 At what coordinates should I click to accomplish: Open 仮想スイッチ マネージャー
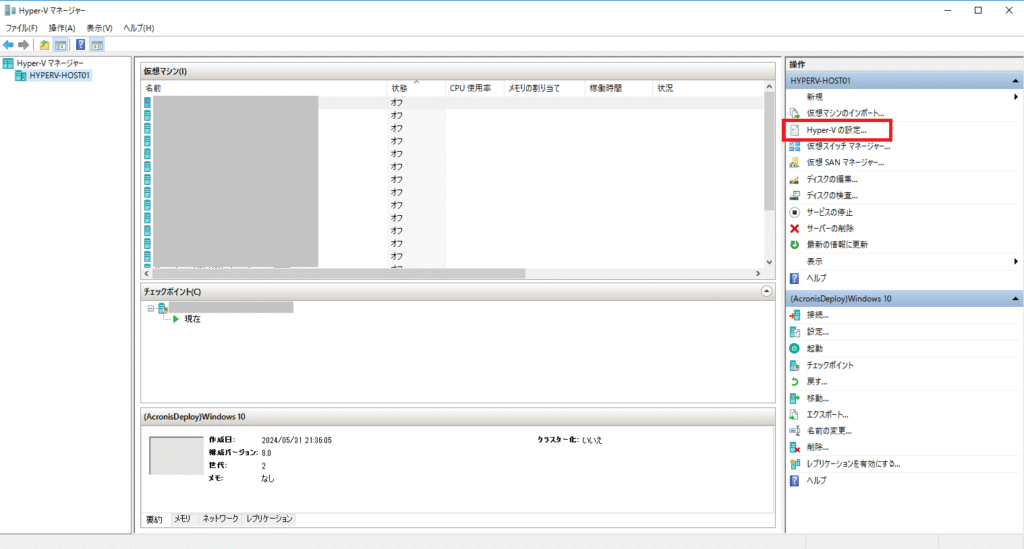point(848,146)
